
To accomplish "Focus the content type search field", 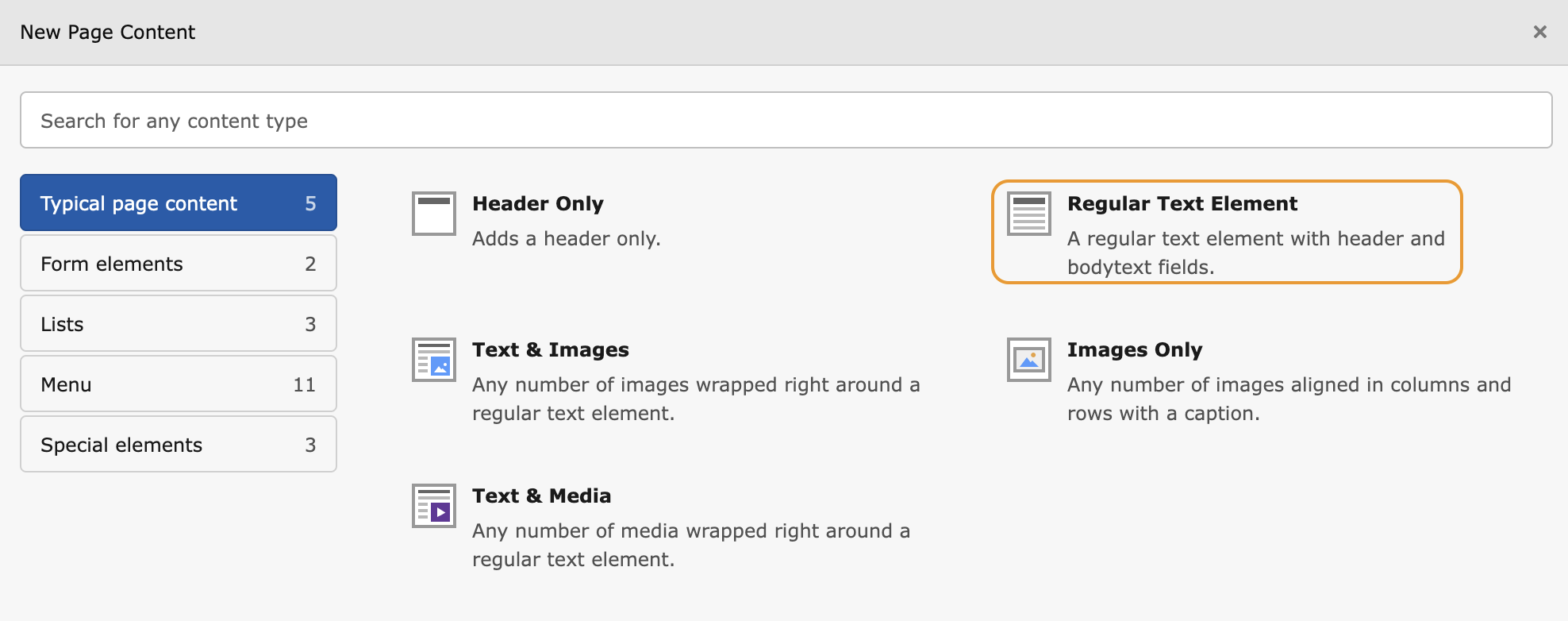I will (786, 120).
